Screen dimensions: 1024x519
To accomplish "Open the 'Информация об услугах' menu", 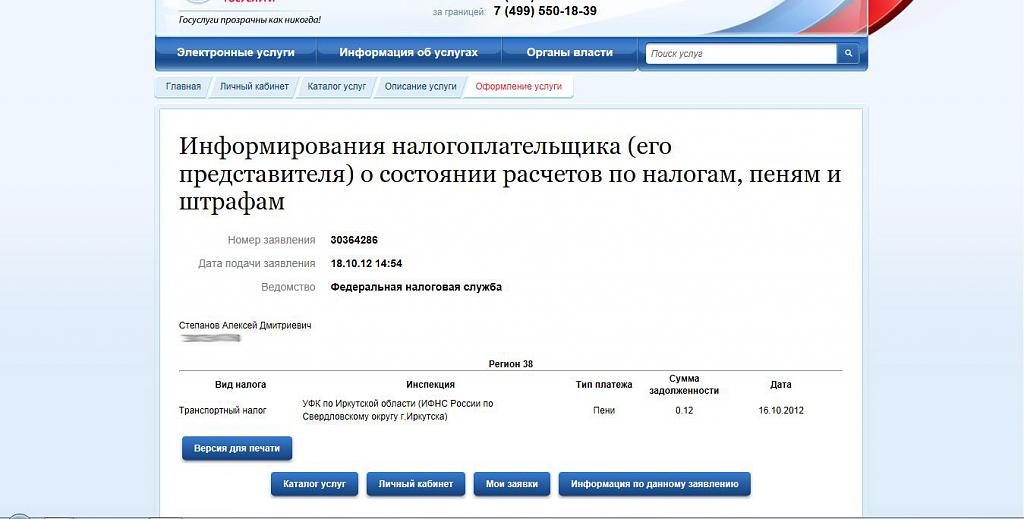I will click(x=409, y=53).
